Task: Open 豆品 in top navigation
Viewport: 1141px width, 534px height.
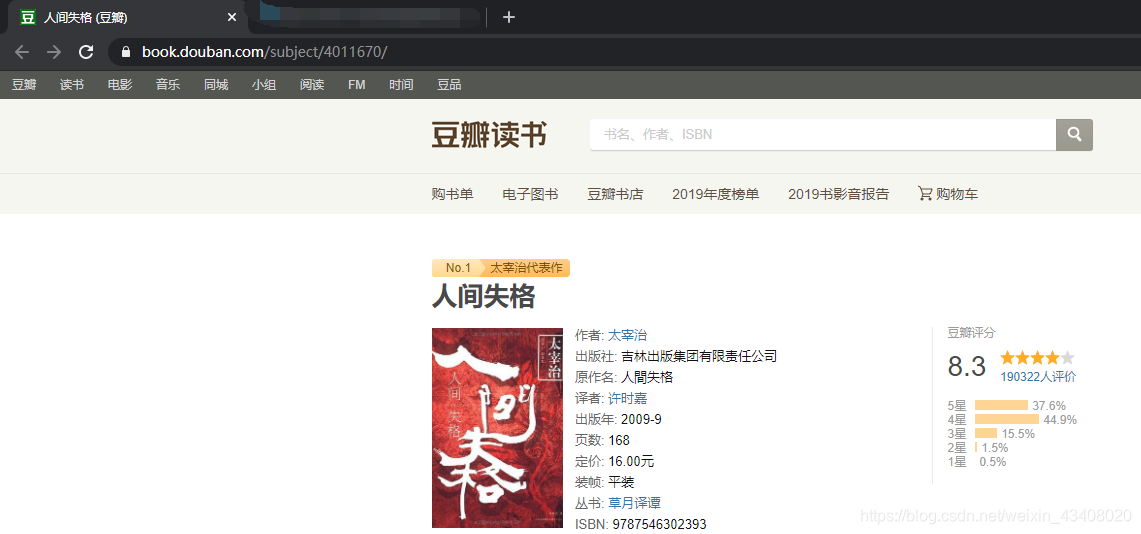Action: 449,84
